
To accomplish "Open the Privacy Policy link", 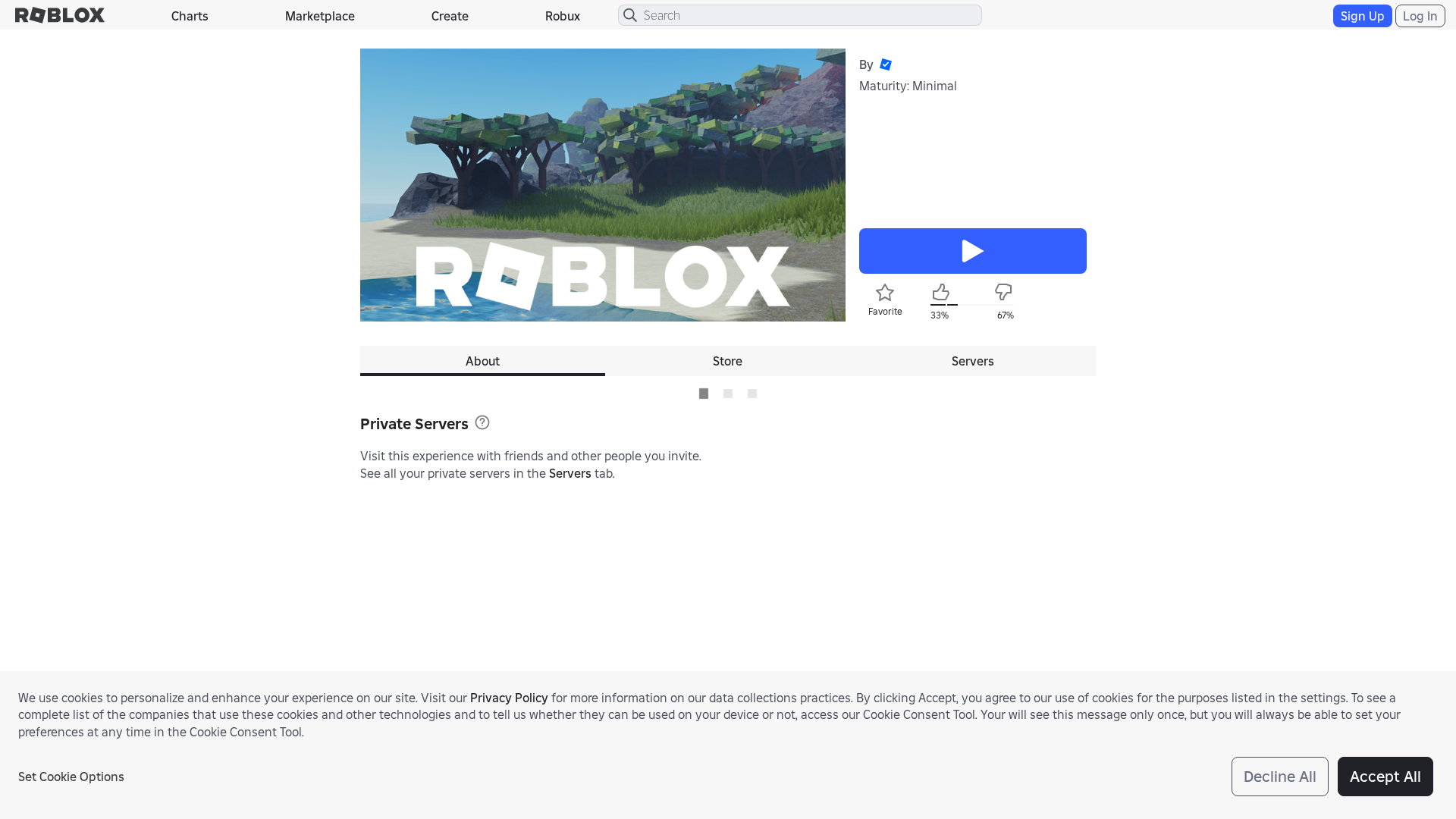I will tap(508, 698).
